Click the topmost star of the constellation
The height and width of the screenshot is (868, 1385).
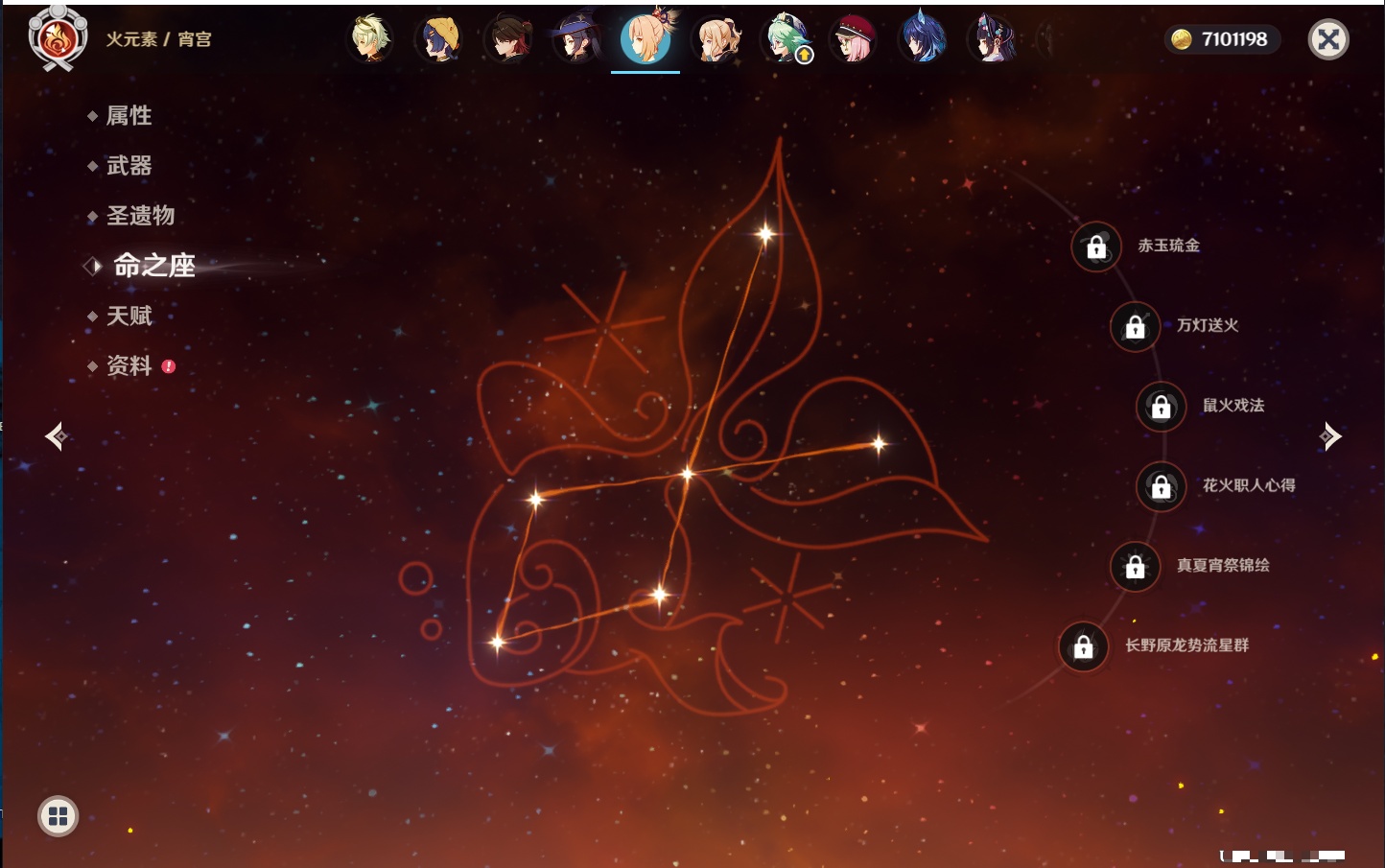pos(765,233)
